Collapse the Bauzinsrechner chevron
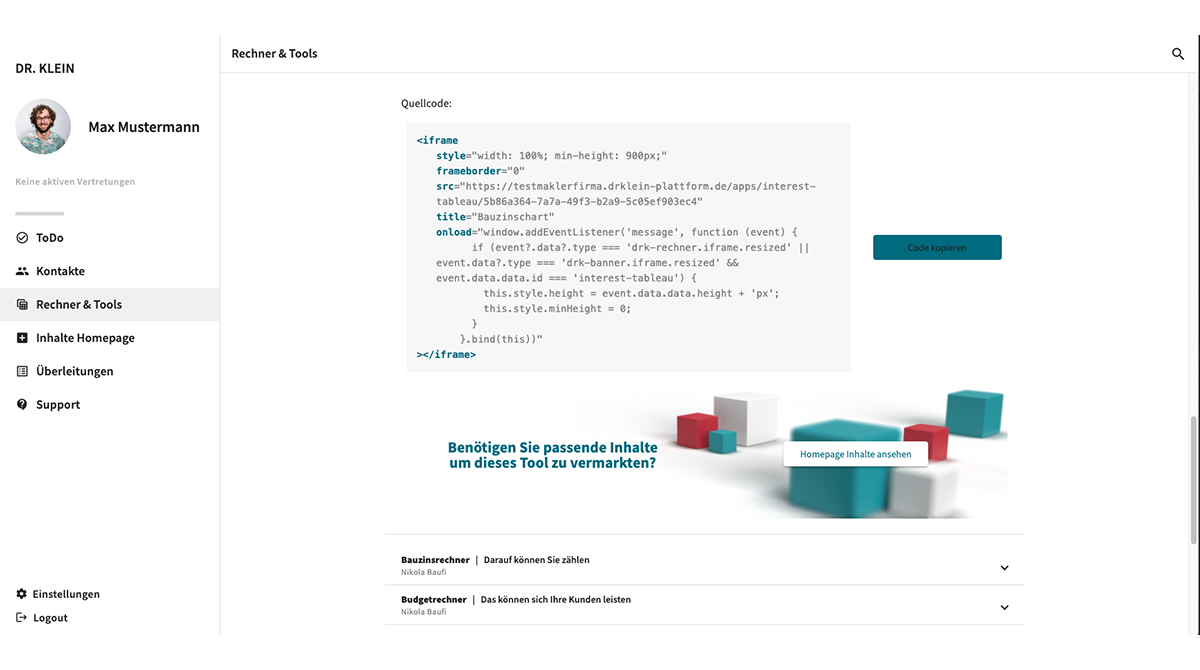 pos(1004,567)
